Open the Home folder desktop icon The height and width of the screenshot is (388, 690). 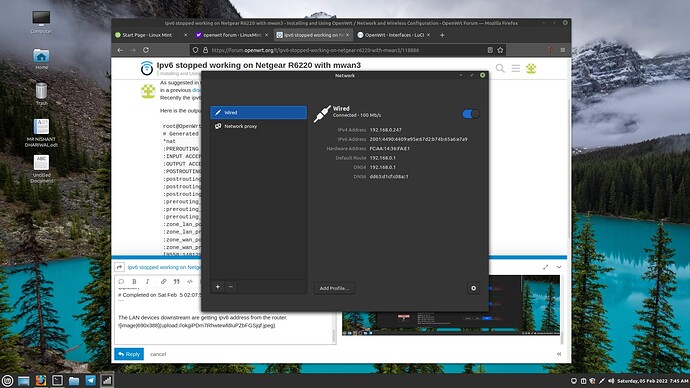(41, 59)
